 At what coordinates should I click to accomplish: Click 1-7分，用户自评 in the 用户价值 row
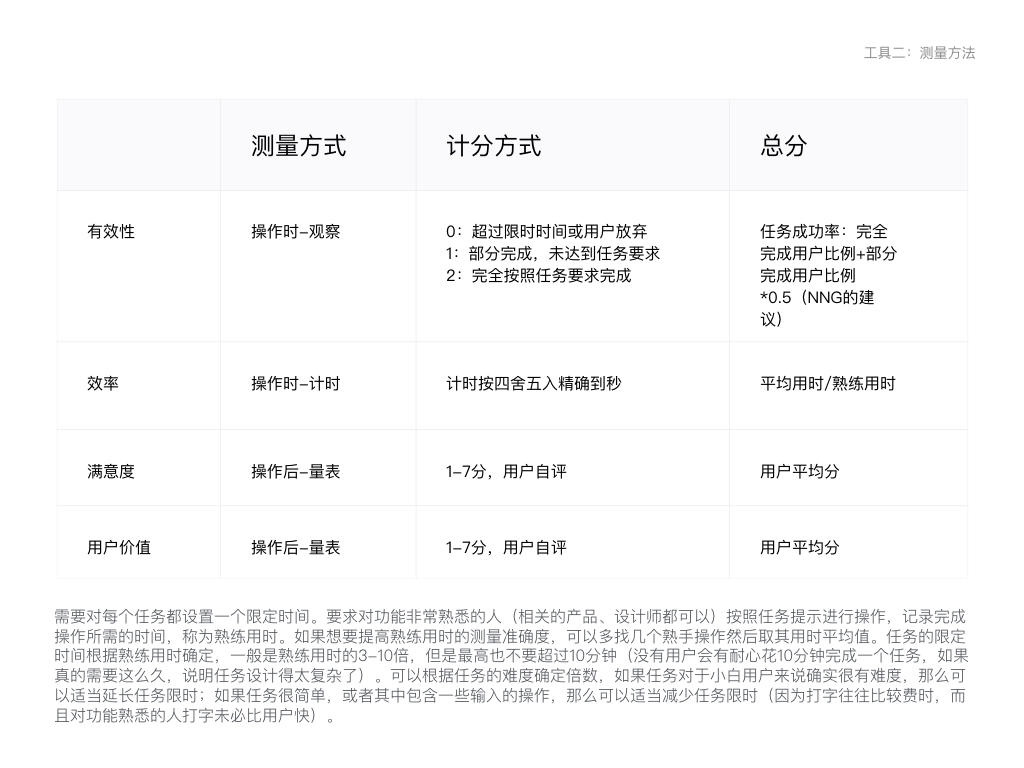[506, 547]
